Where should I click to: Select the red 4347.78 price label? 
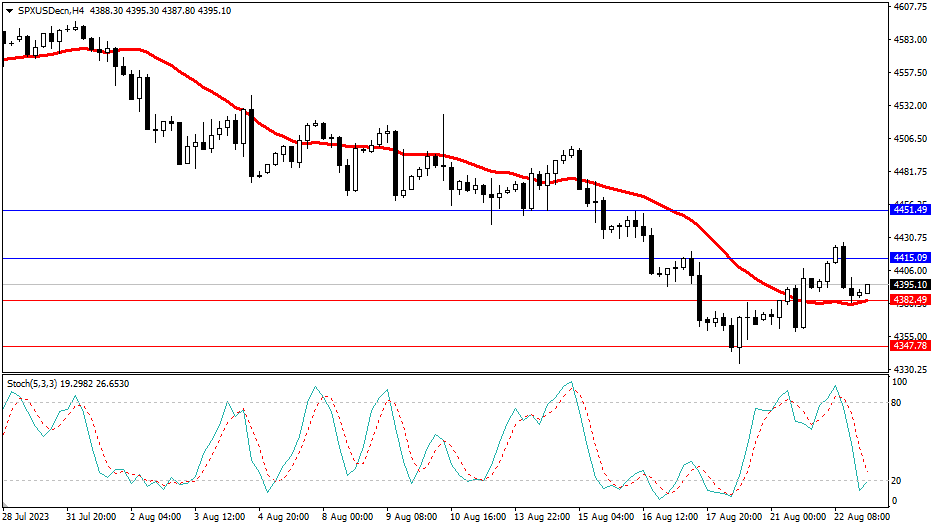tap(909, 345)
